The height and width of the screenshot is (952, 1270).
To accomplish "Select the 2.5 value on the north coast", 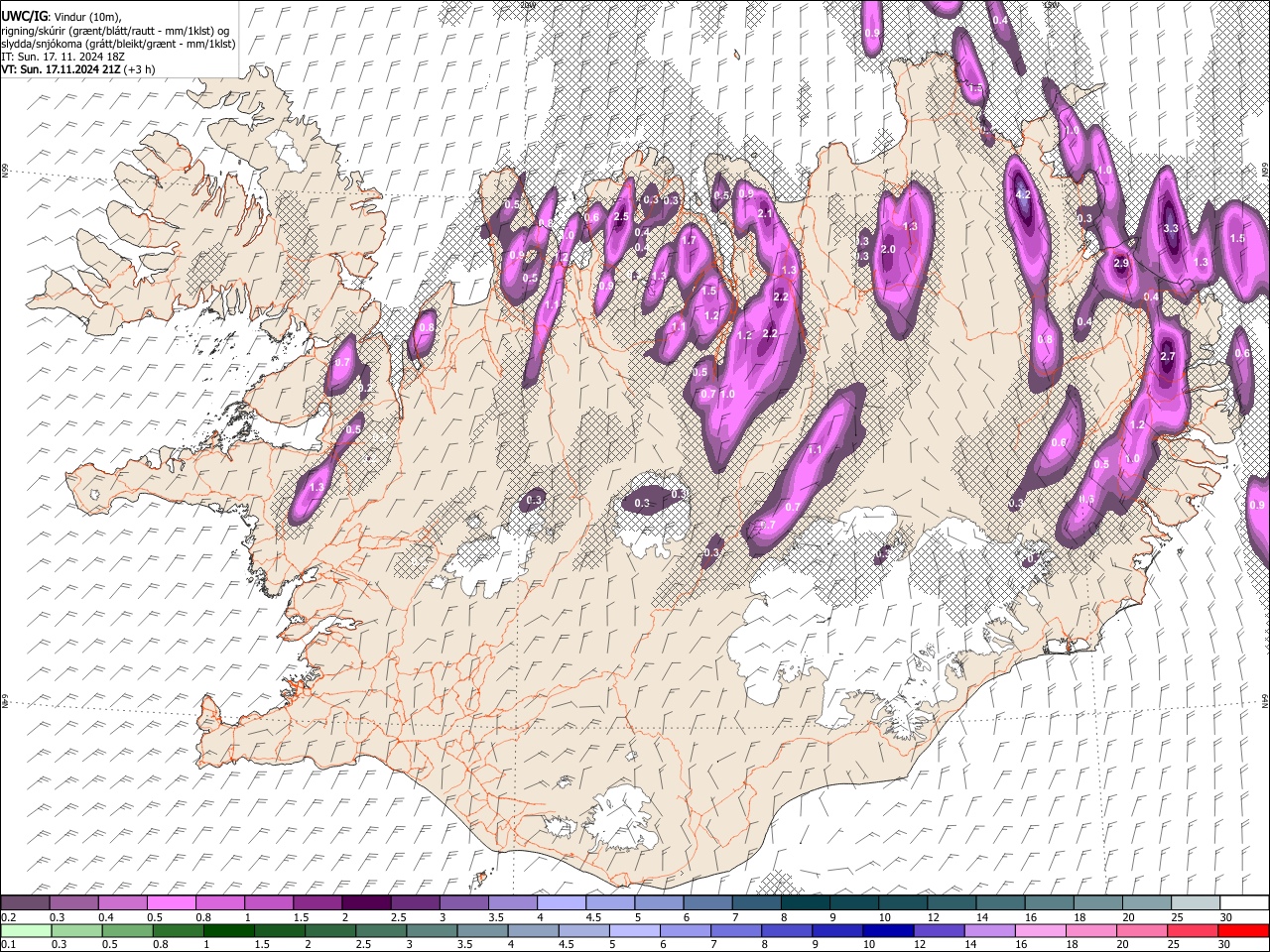I will [621, 216].
